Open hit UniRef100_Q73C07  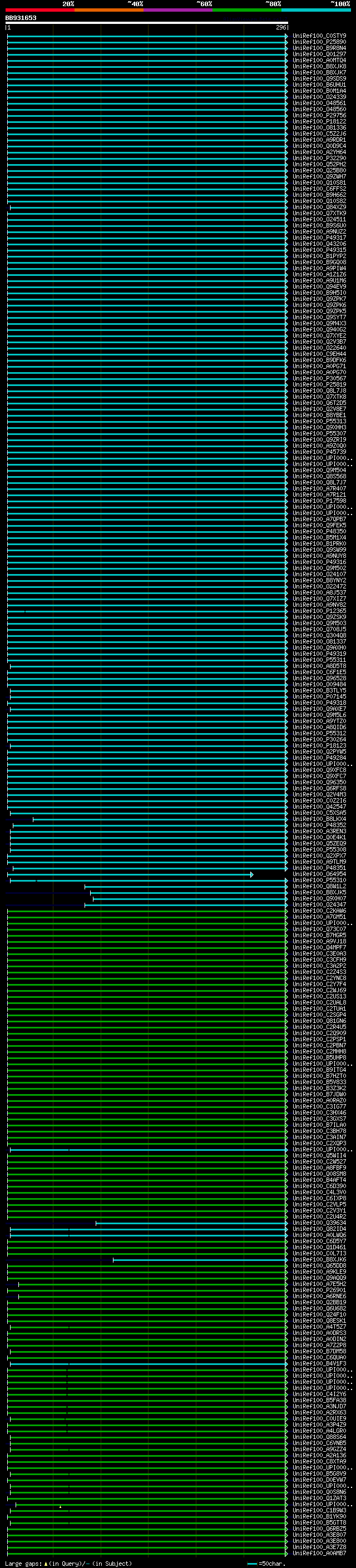tap(319, 929)
